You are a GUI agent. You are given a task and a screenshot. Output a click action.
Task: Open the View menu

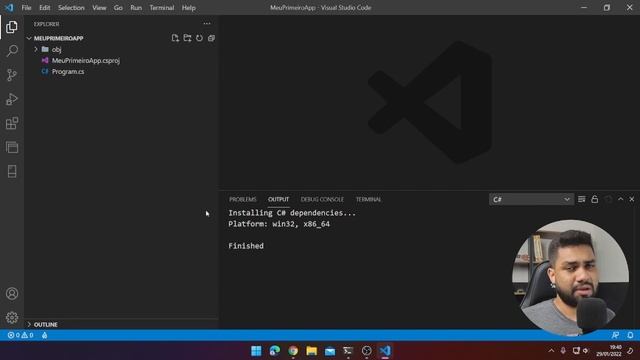(x=99, y=8)
